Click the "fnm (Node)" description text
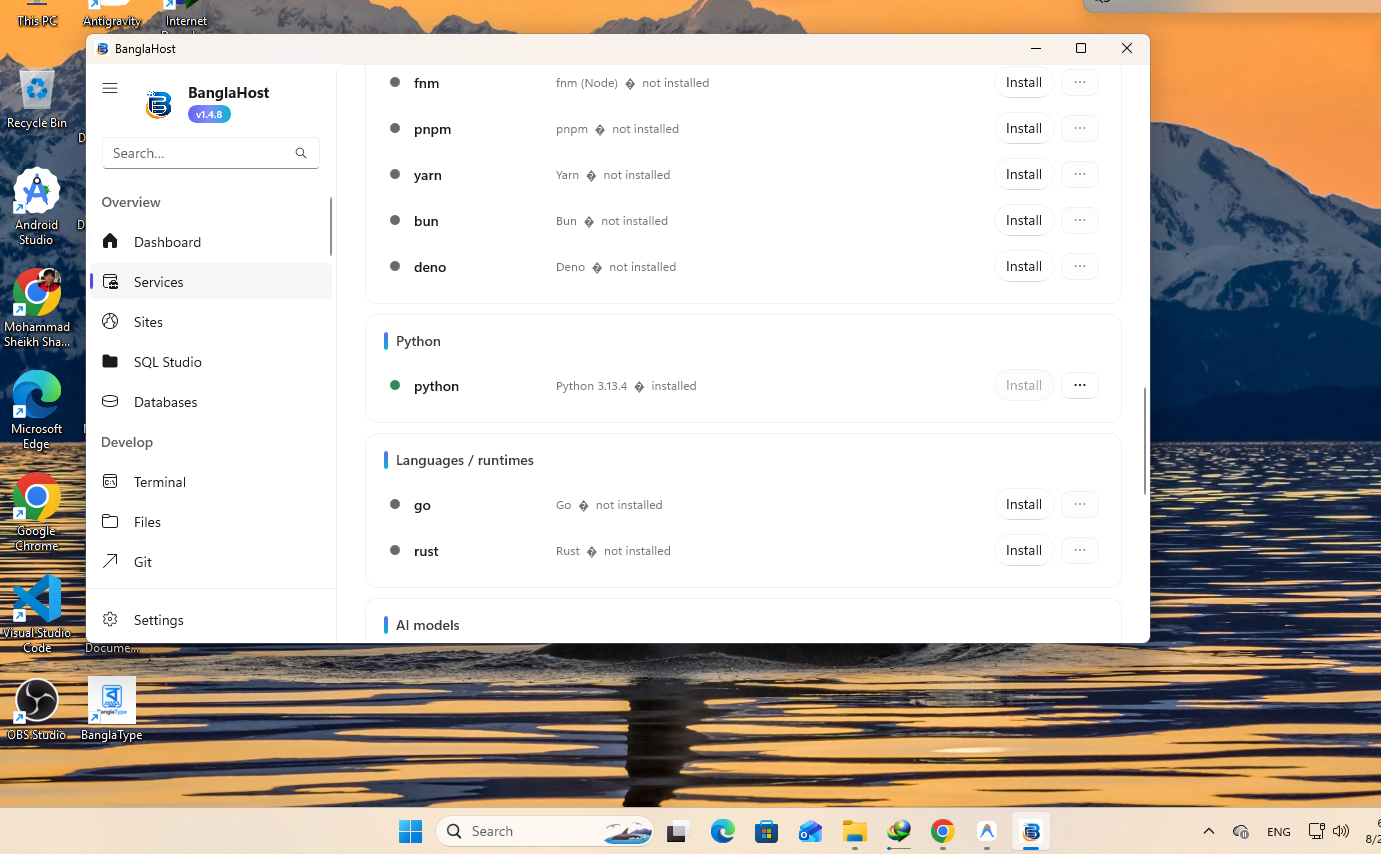Viewport: 1381px width, 854px height. [587, 83]
